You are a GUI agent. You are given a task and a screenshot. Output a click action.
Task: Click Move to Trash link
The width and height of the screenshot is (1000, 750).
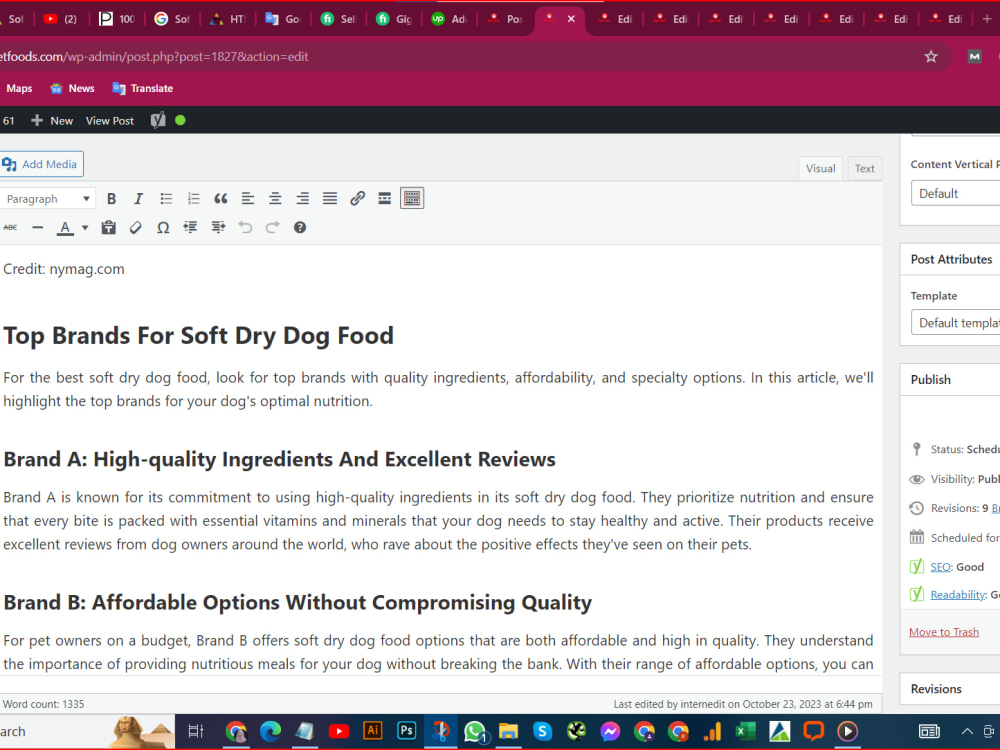coord(944,632)
